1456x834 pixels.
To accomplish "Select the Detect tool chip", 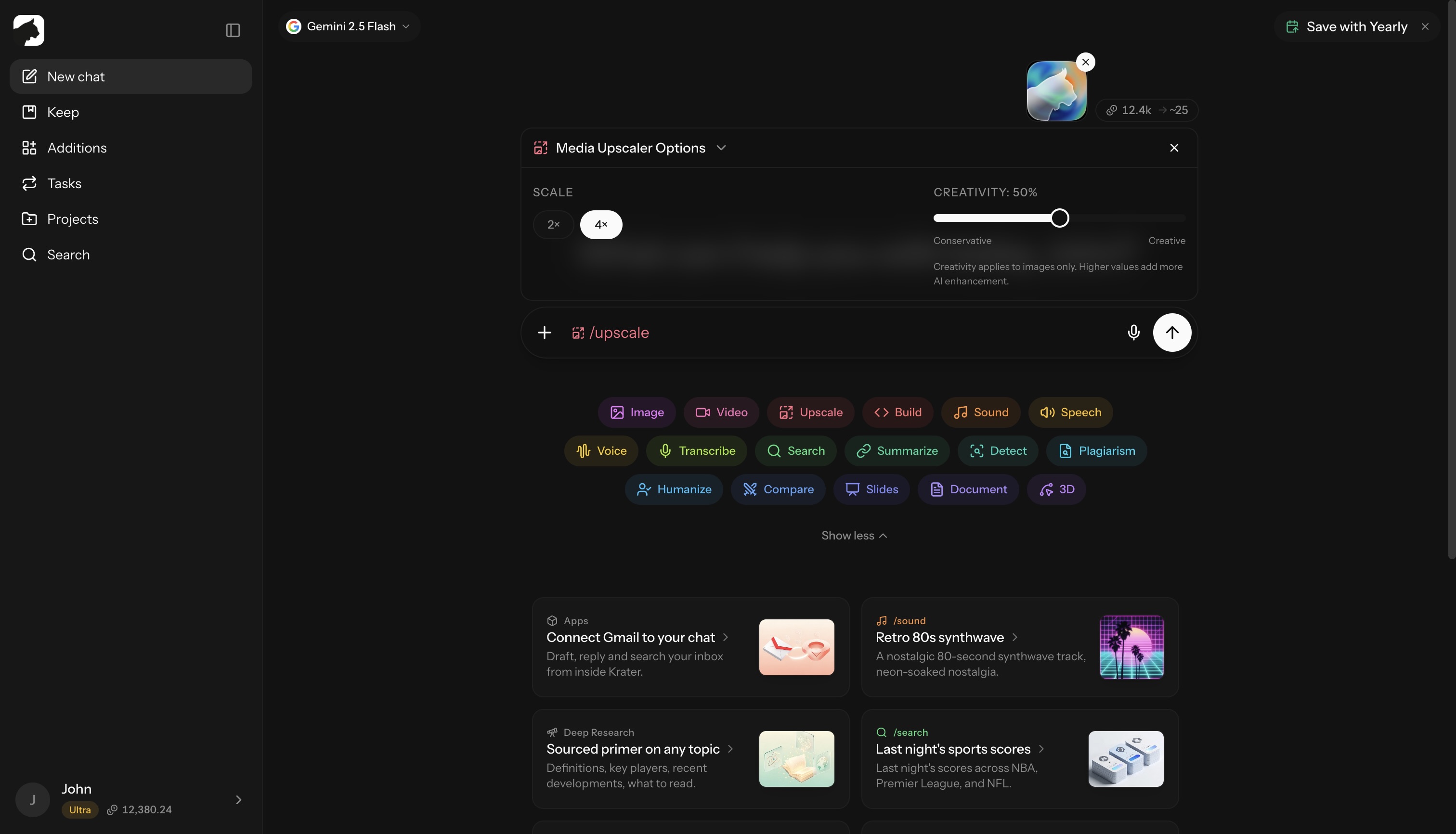I will 998,451.
